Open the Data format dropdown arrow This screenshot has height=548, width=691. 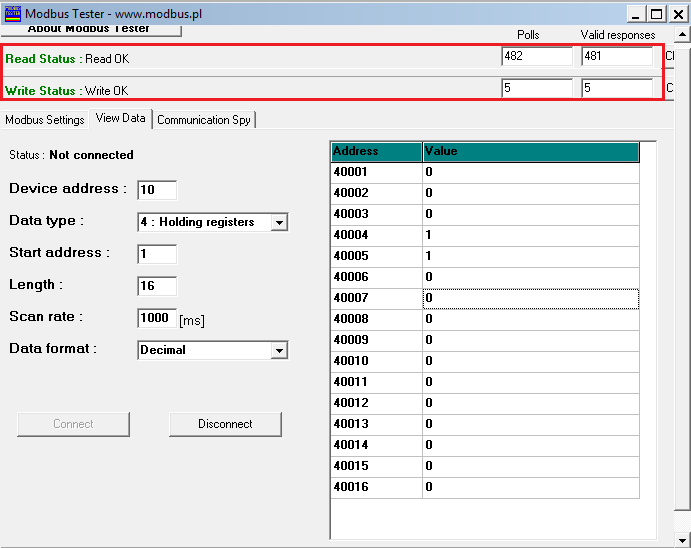(x=279, y=351)
